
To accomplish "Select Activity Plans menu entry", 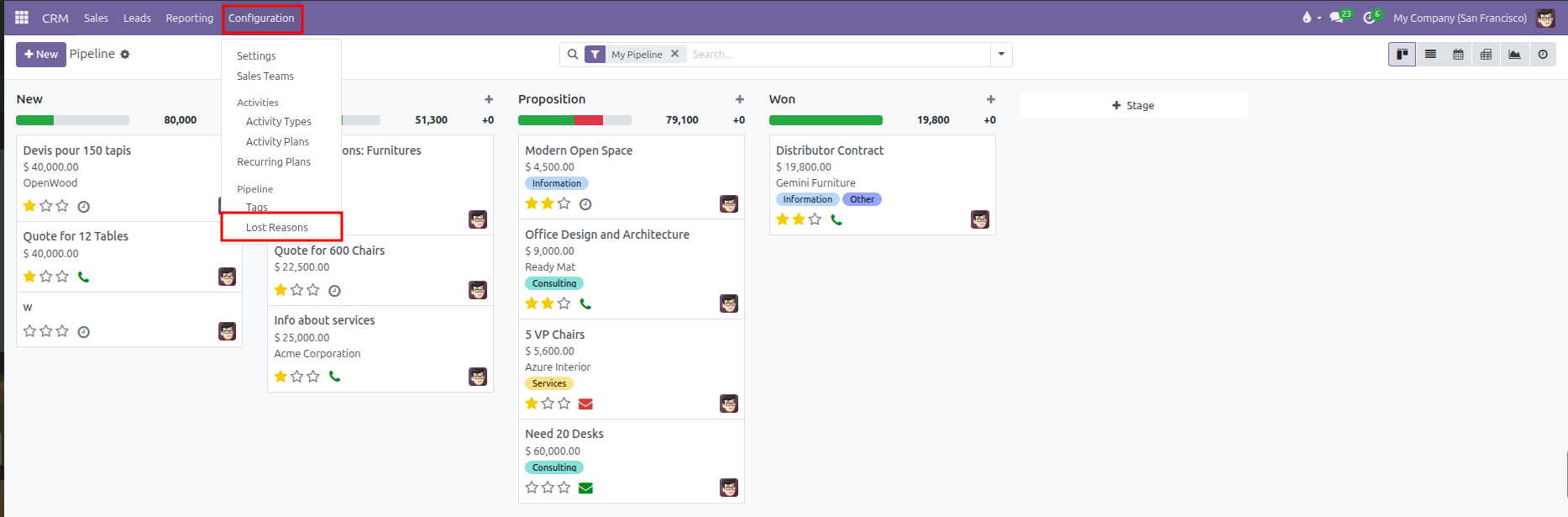I will click(x=277, y=141).
